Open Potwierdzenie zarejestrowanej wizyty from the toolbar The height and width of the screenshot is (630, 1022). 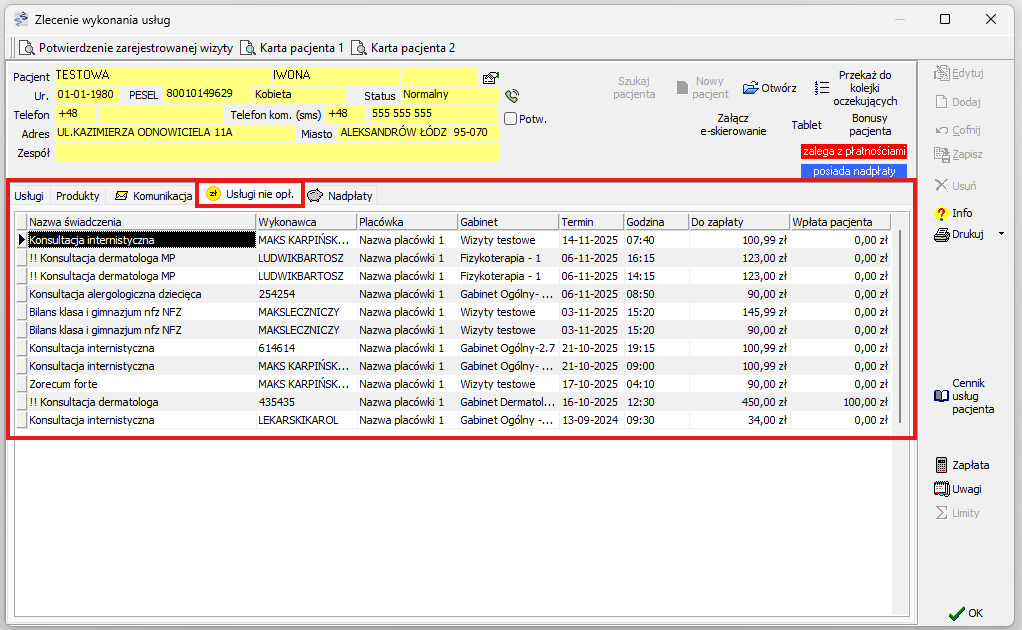[x=126, y=47]
